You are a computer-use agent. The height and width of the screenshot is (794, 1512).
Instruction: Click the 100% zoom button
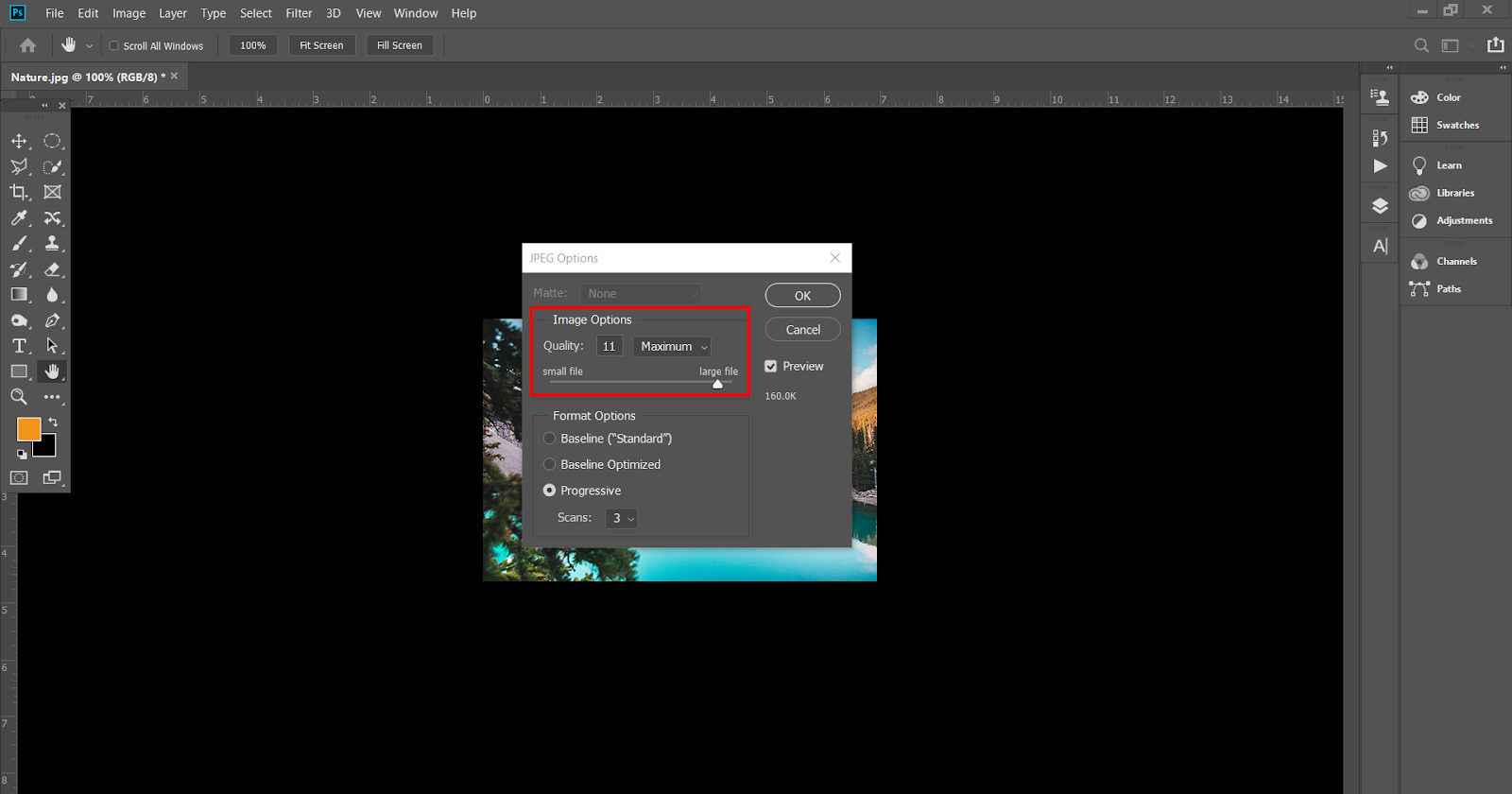pos(253,45)
